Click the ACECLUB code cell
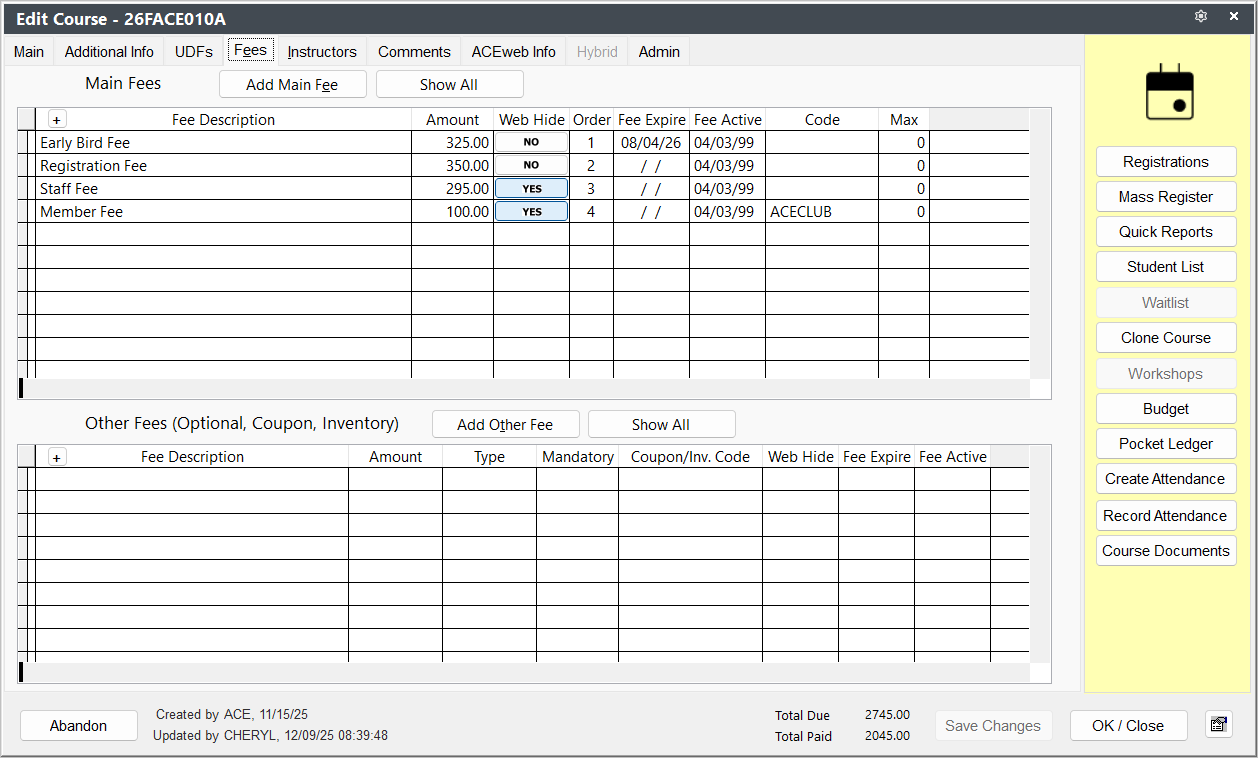The width and height of the screenshot is (1258, 758). (822, 212)
